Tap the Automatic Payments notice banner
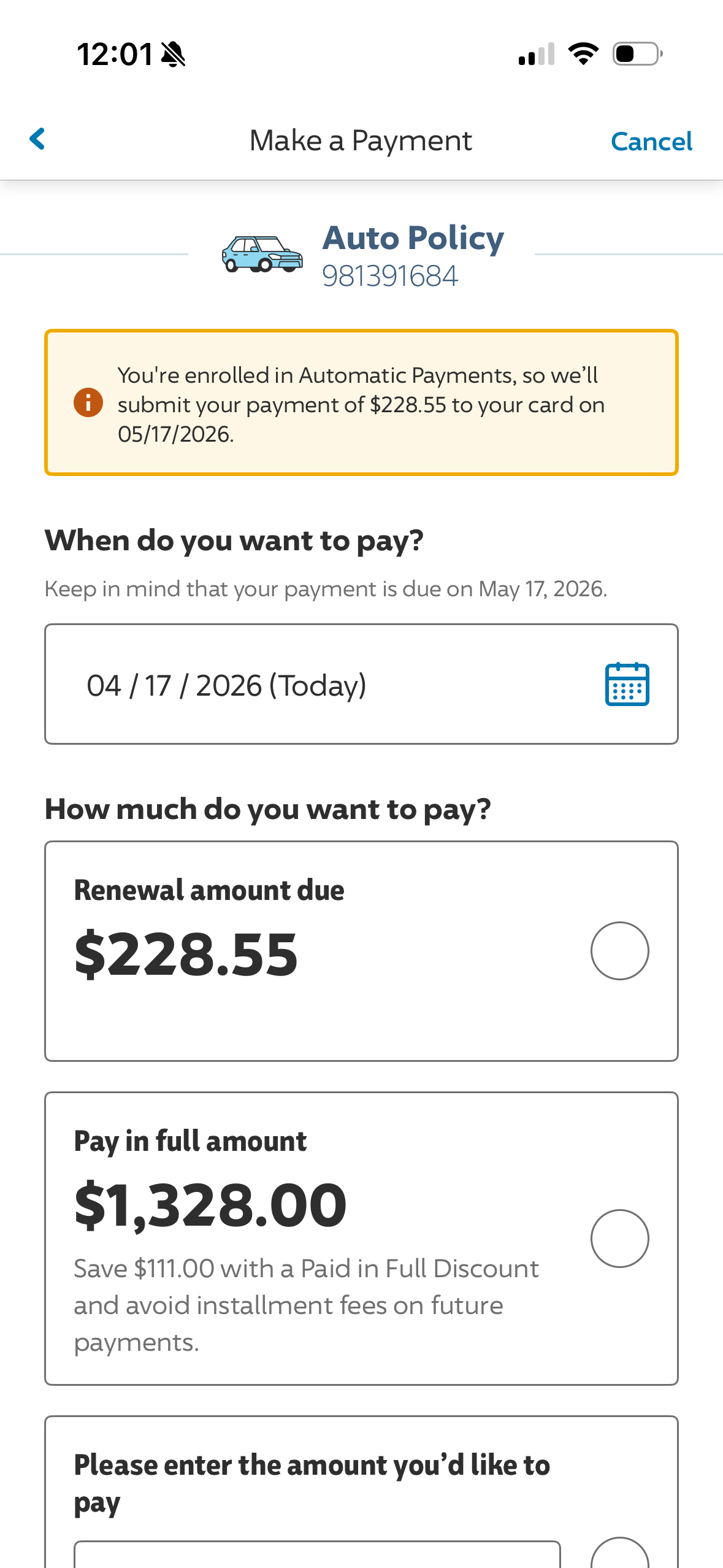 (x=361, y=403)
